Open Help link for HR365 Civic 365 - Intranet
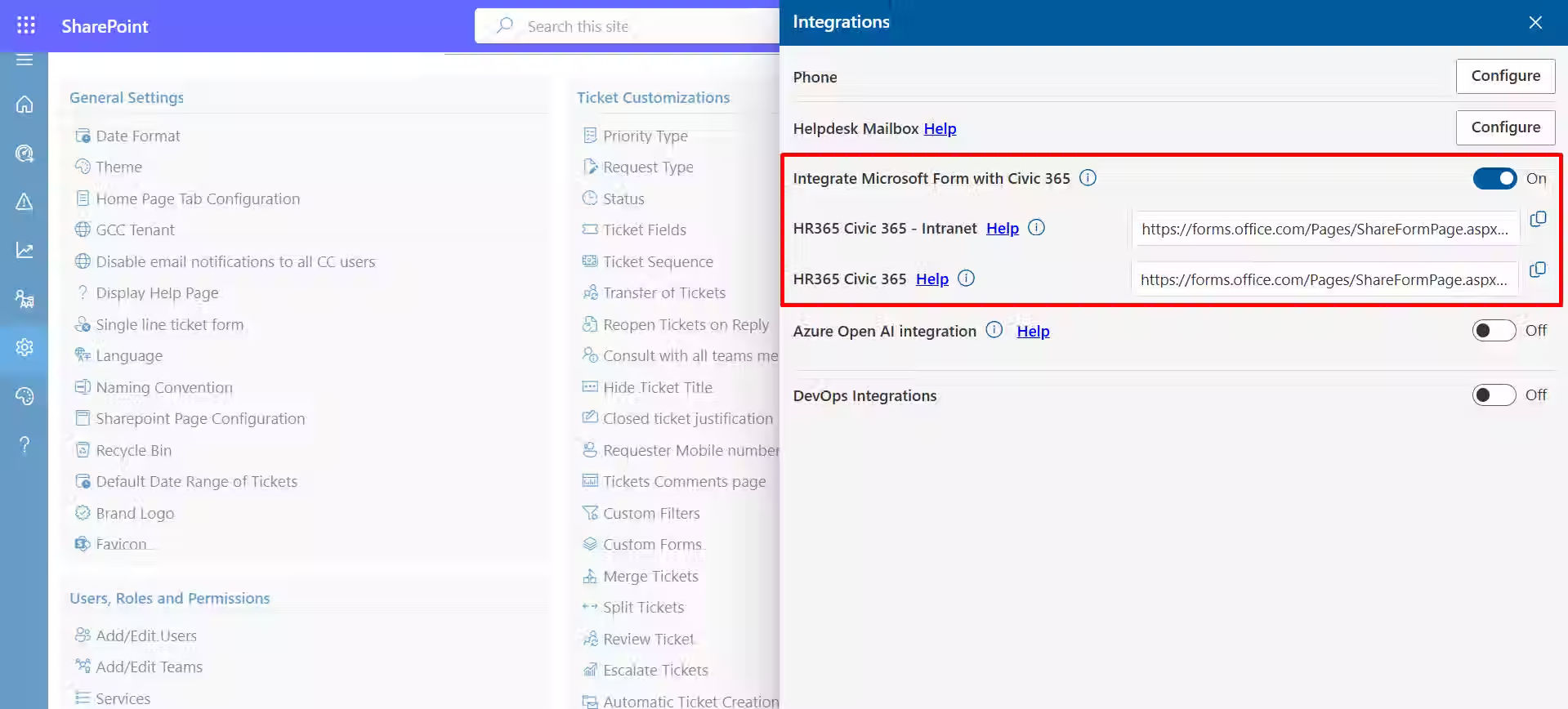Viewport: 1568px width, 709px height. coord(1003,228)
